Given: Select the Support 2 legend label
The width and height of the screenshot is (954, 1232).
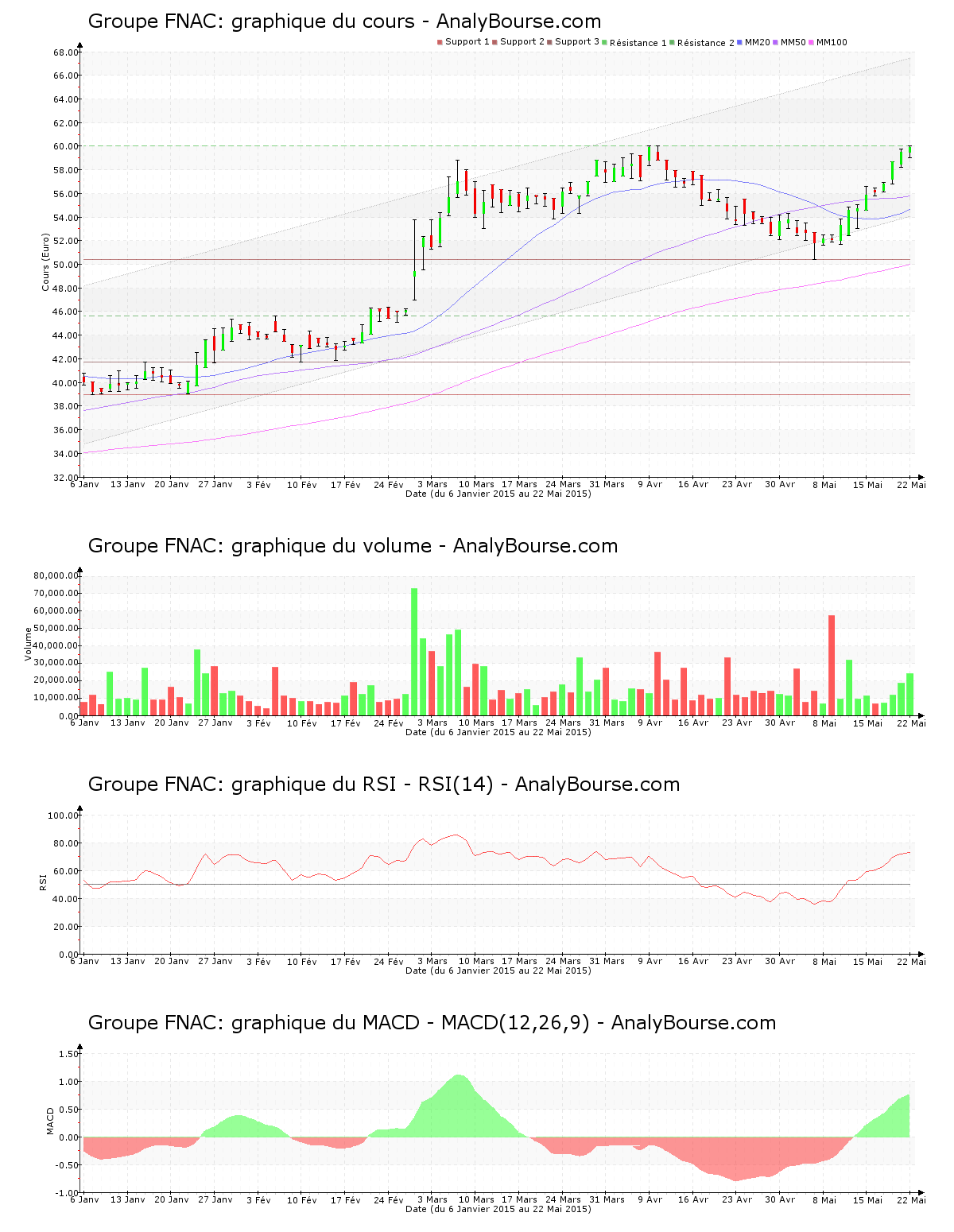Looking at the screenshot, I should pos(522,42).
